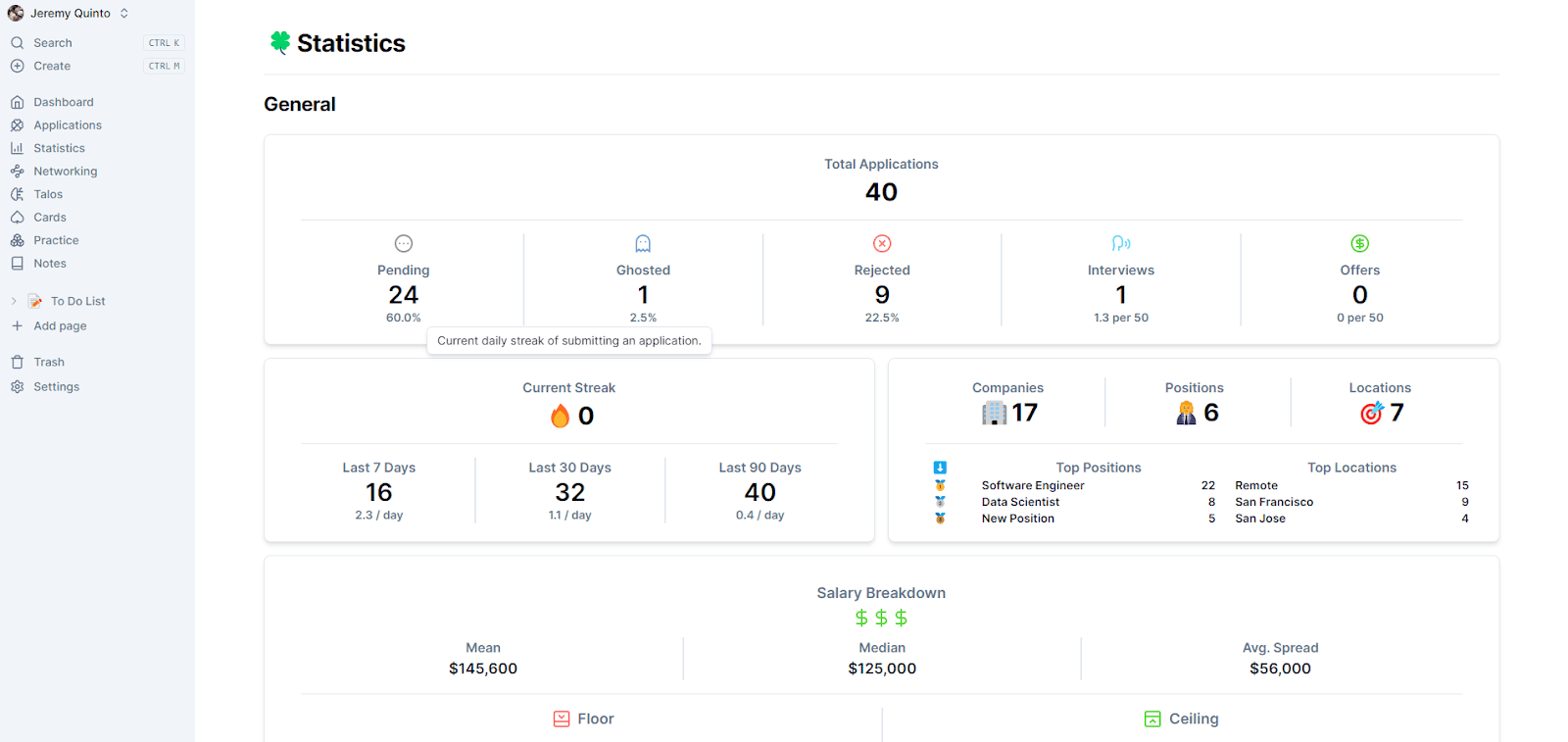Open the To Do List page

[77, 301]
